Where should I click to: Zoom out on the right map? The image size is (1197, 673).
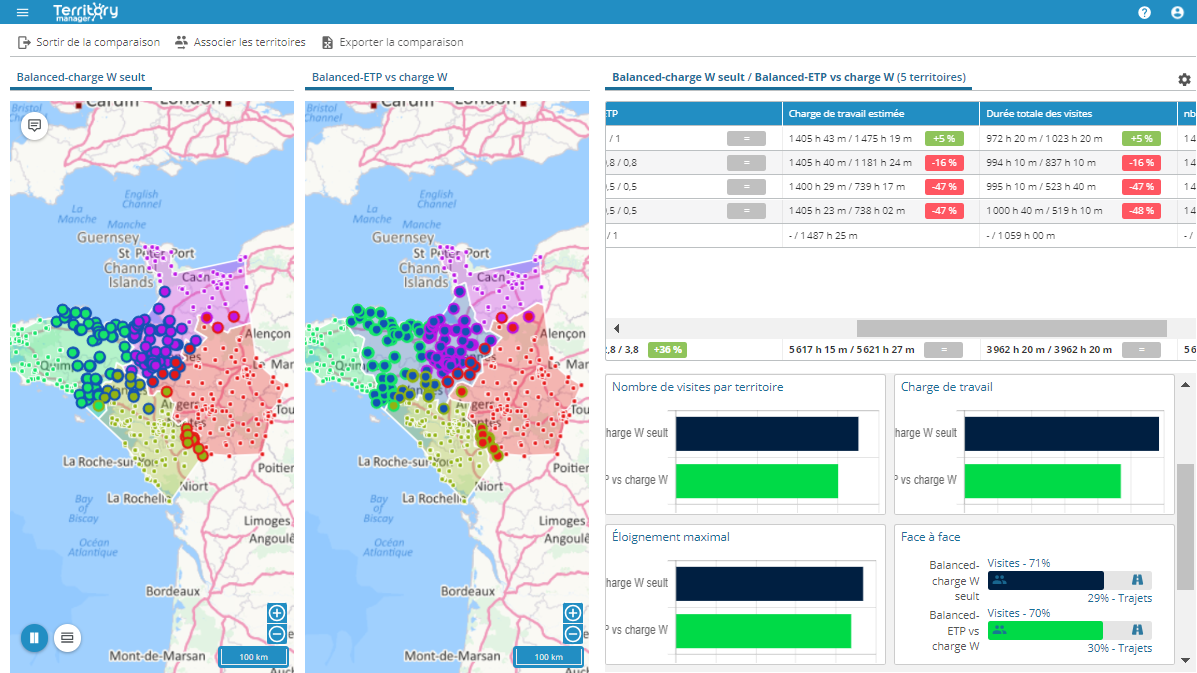tap(573, 634)
